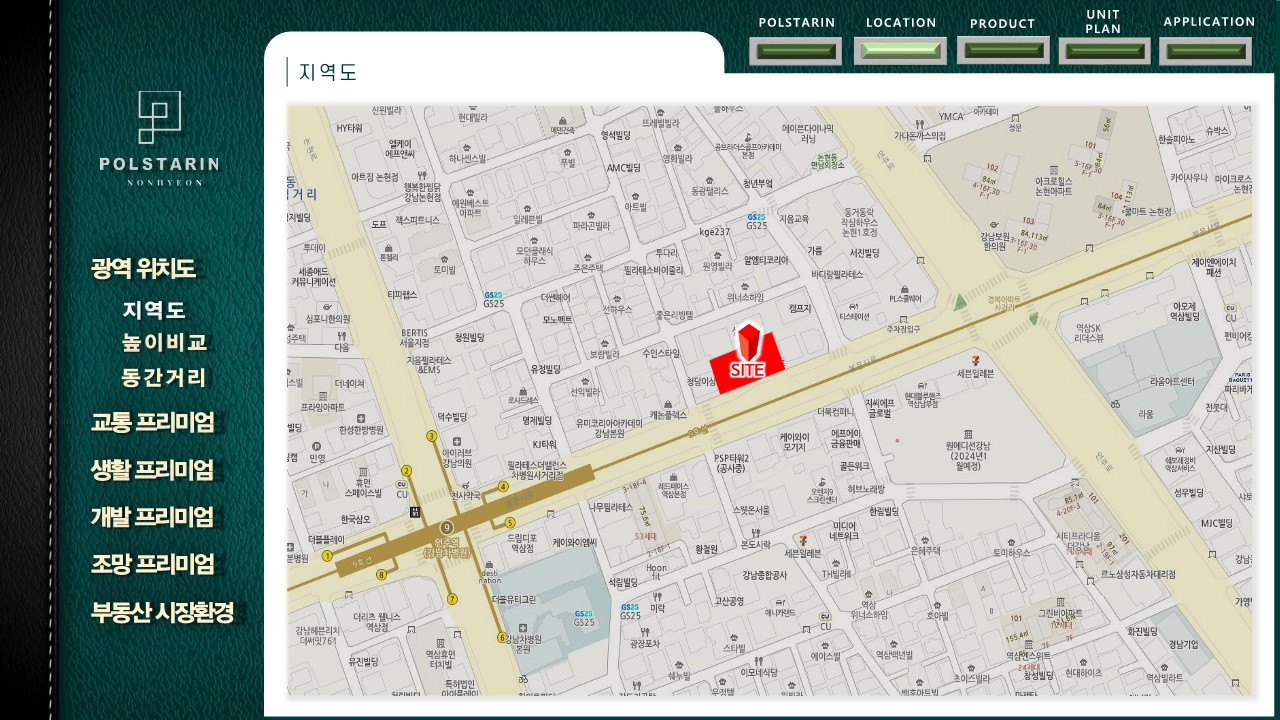1280x720 pixels.
Task: Expand the 교통 프리미엄 sidebar section
Action: click(x=153, y=422)
